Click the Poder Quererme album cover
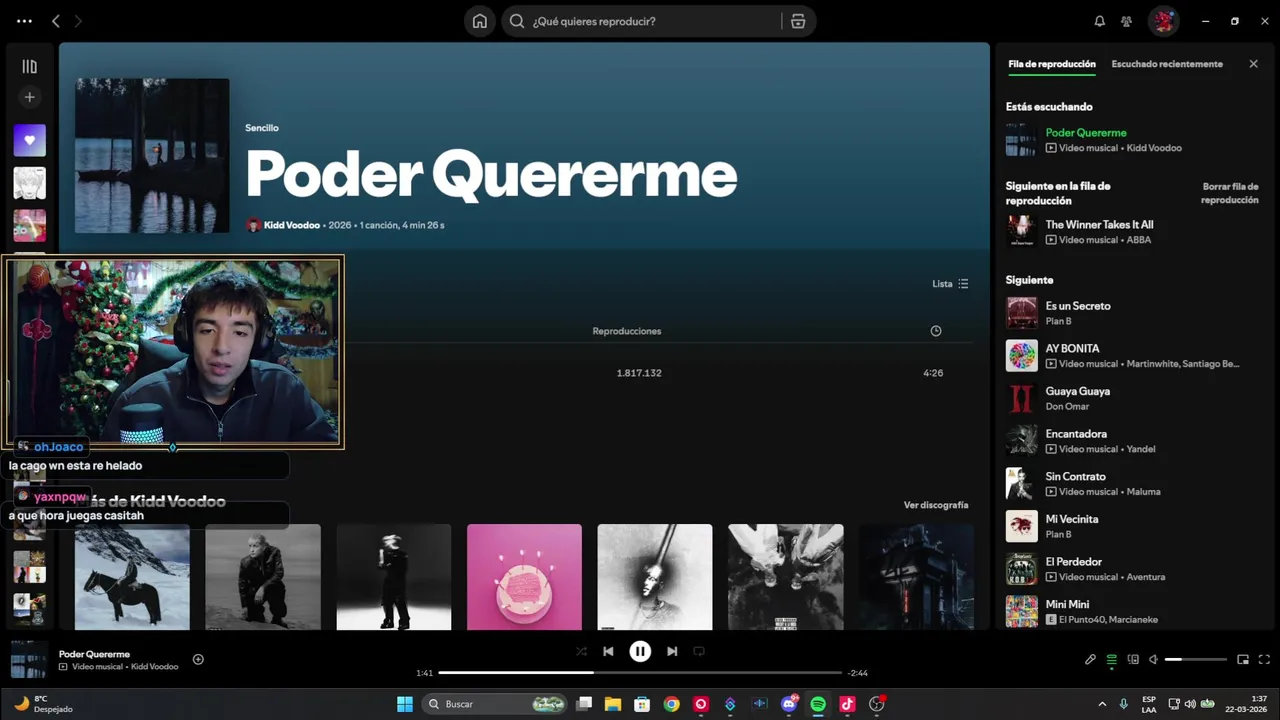Viewport: 1280px width, 720px height. [152, 156]
